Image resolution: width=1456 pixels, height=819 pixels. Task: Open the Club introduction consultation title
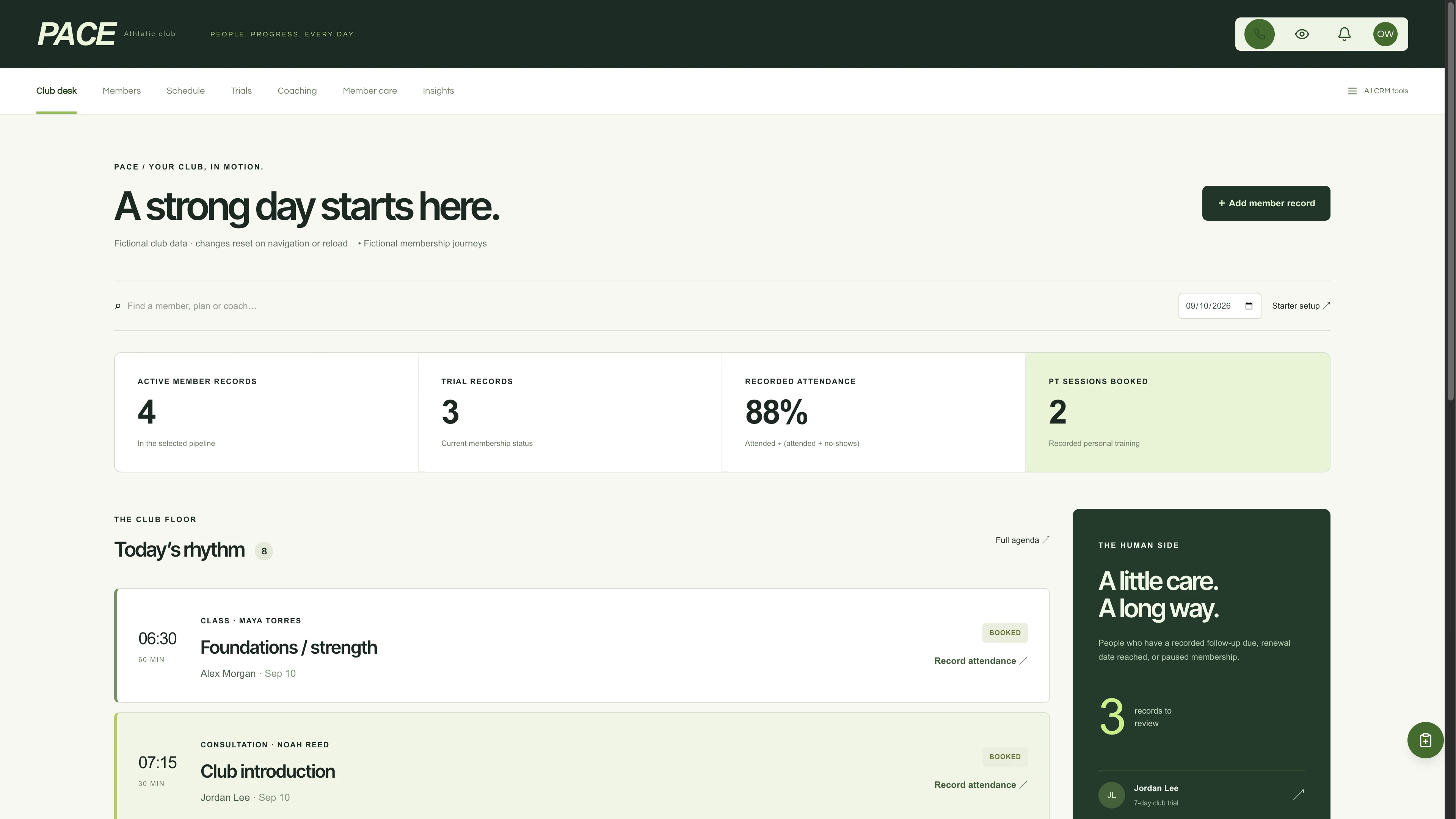click(x=267, y=771)
